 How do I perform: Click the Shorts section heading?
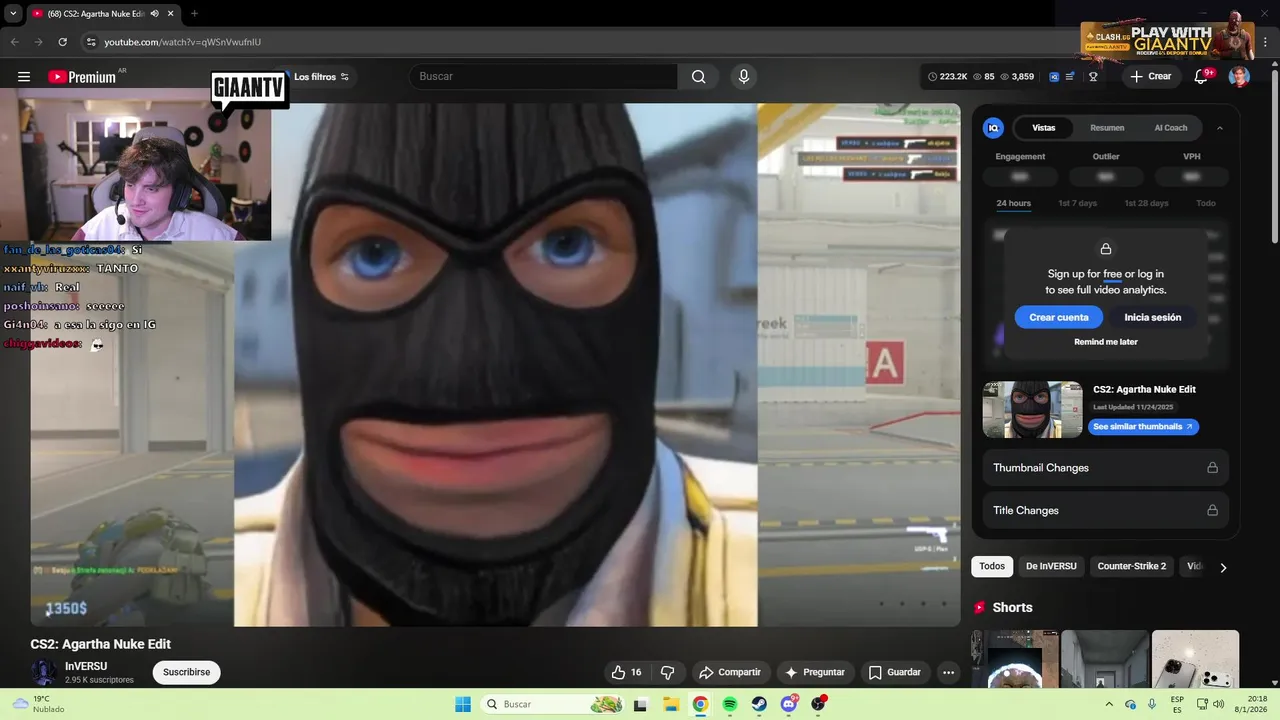(x=1012, y=608)
